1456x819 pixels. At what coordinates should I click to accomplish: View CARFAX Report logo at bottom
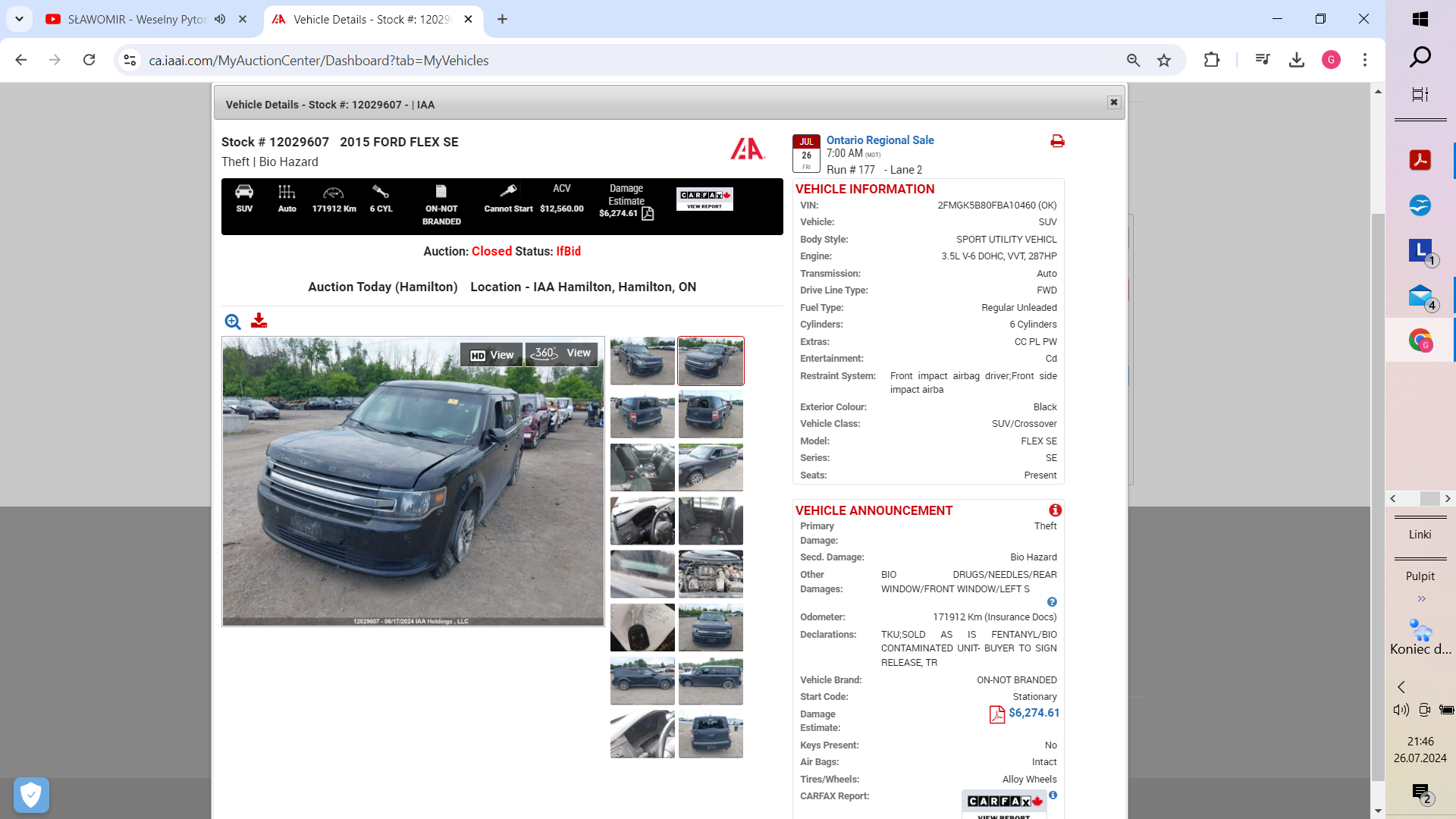pos(1004,804)
